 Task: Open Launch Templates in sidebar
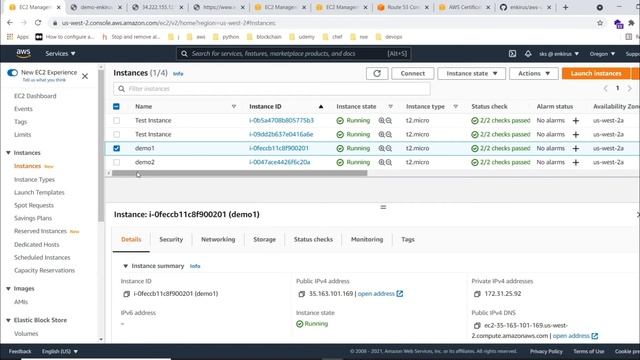pyautogui.click(x=39, y=192)
